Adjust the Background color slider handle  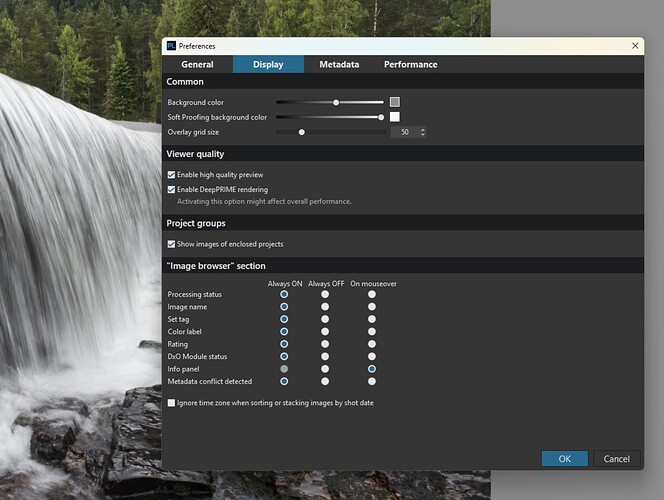tap(336, 102)
